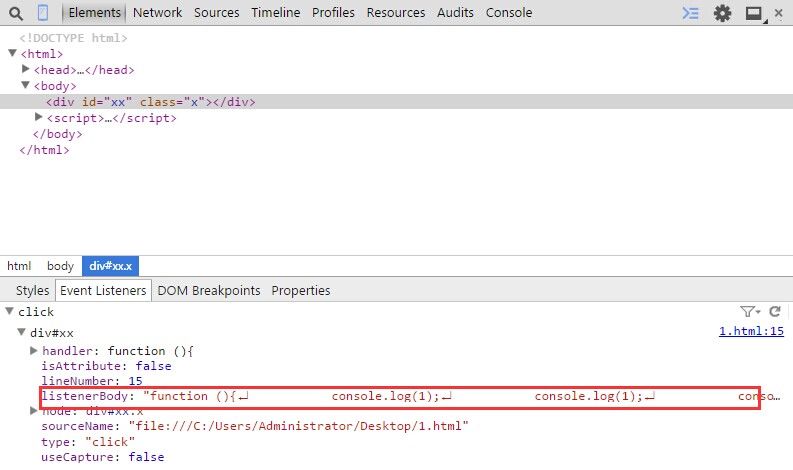Refresh the event listeners list
The width and height of the screenshot is (793, 470).
click(775, 312)
